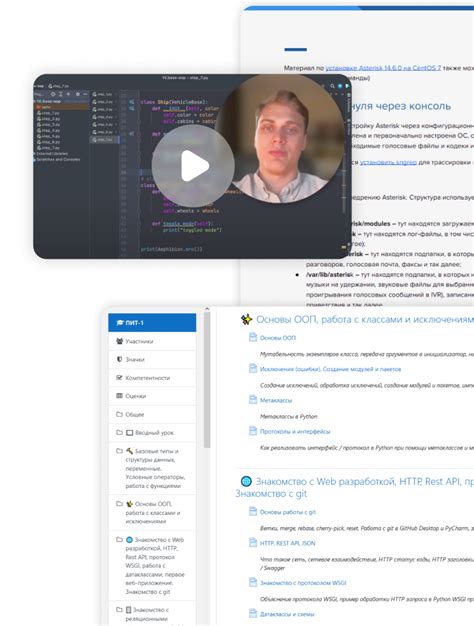Open the section heading 'Основы ООП, работа с классами'

pos(365,320)
